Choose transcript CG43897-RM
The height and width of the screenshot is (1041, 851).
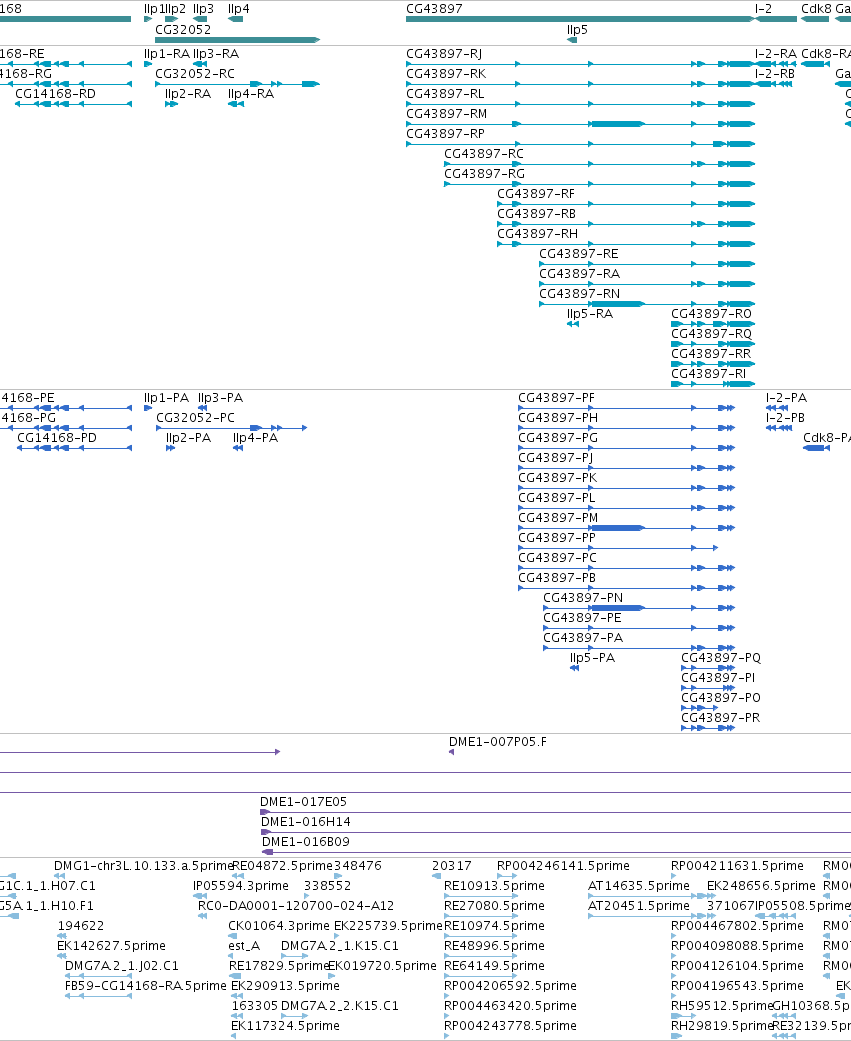pos(446,114)
